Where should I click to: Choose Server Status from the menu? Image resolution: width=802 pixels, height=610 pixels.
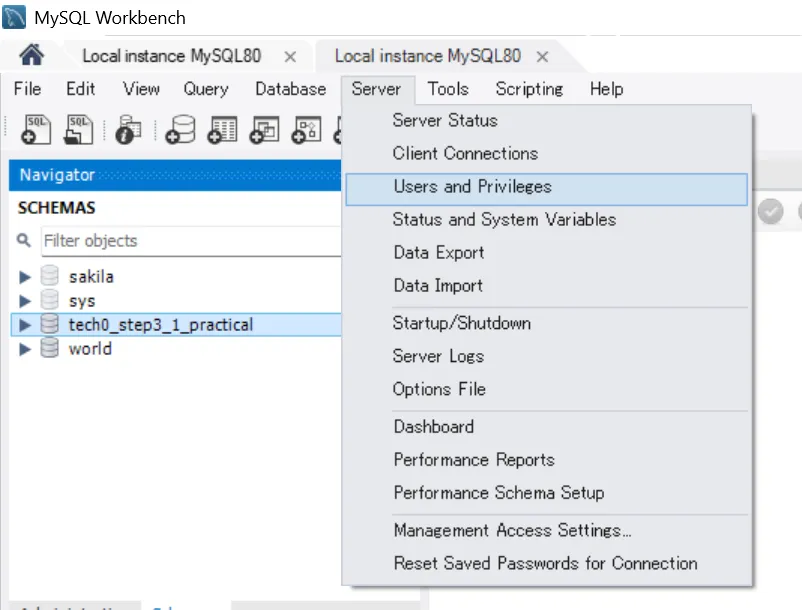547,121
